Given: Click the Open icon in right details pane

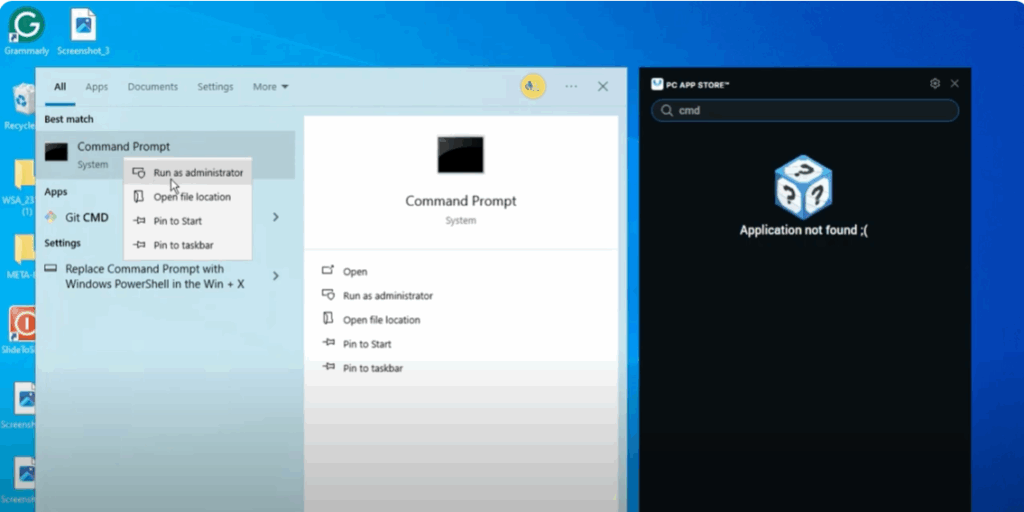Looking at the screenshot, I should (328, 270).
